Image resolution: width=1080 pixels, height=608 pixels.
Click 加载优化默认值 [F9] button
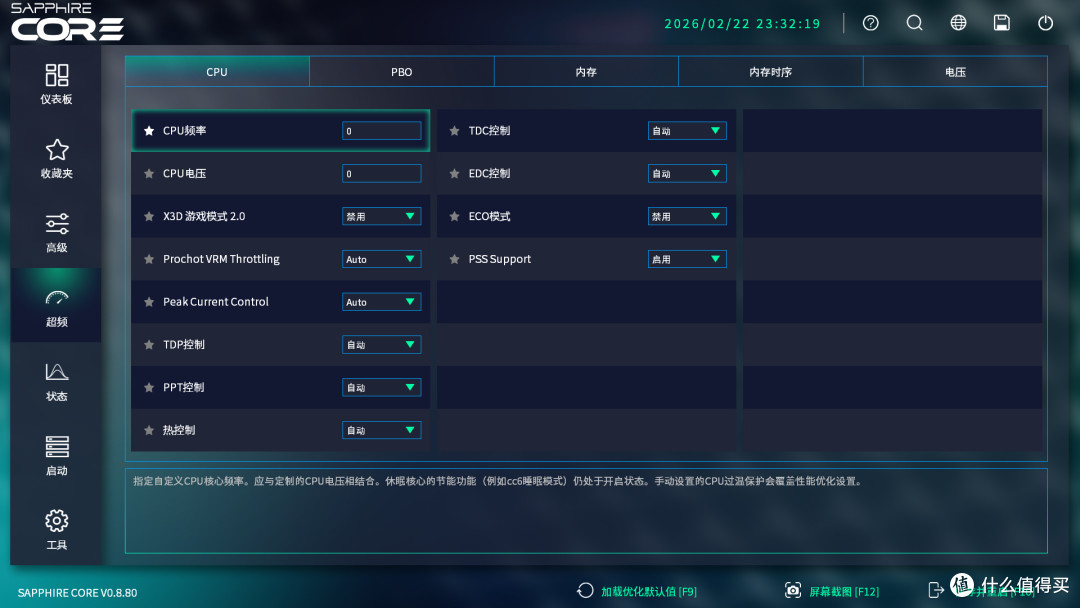636,591
